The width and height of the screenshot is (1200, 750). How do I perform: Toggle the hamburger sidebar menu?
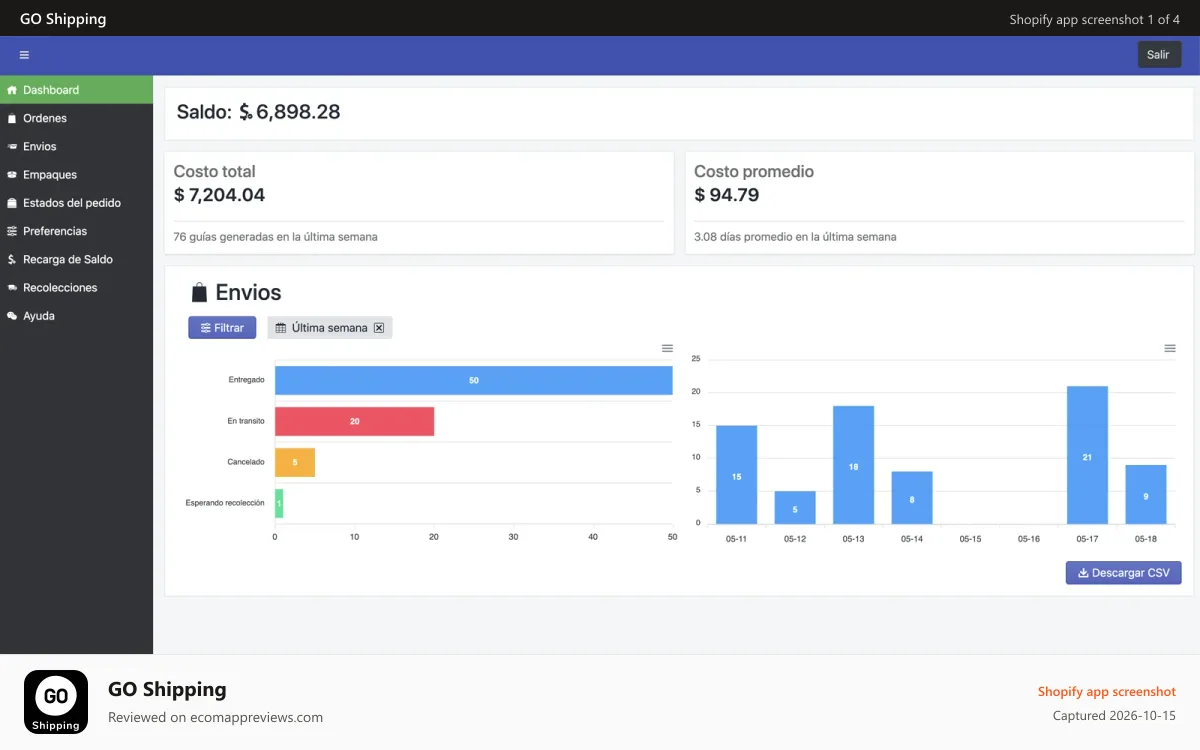[24, 55]
